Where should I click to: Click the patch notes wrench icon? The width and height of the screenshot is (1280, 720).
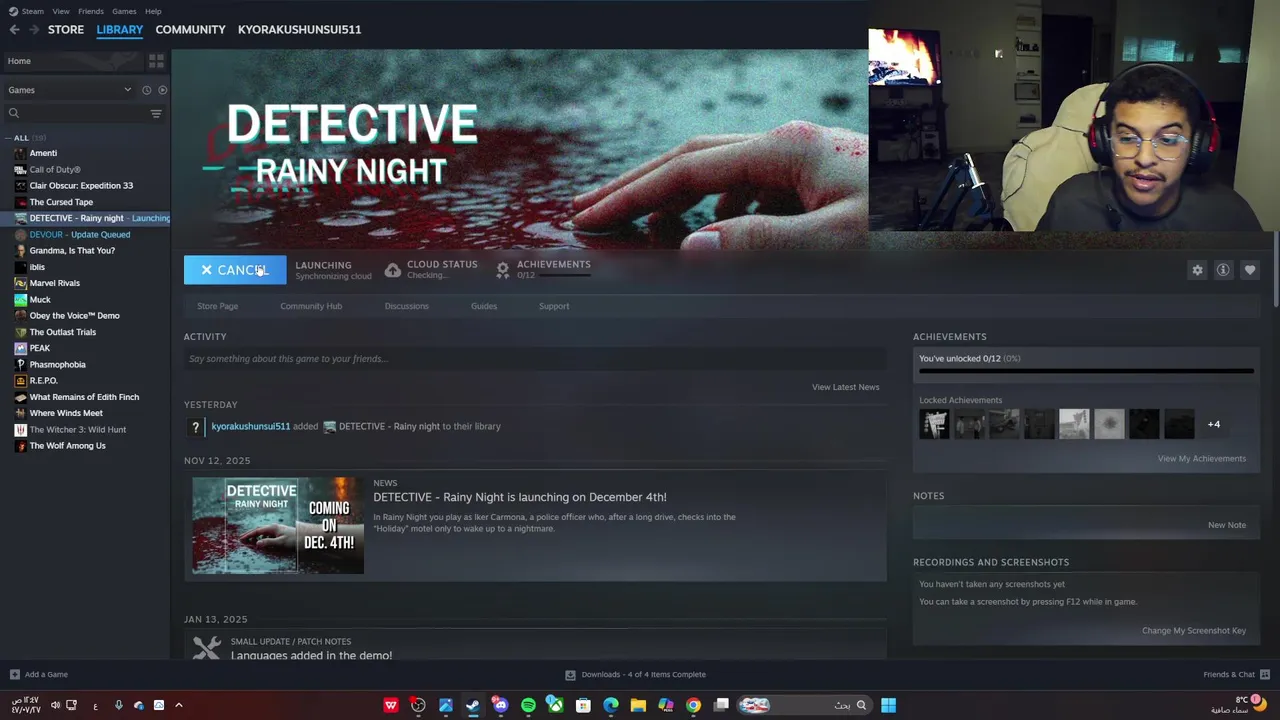coord(207,648)
